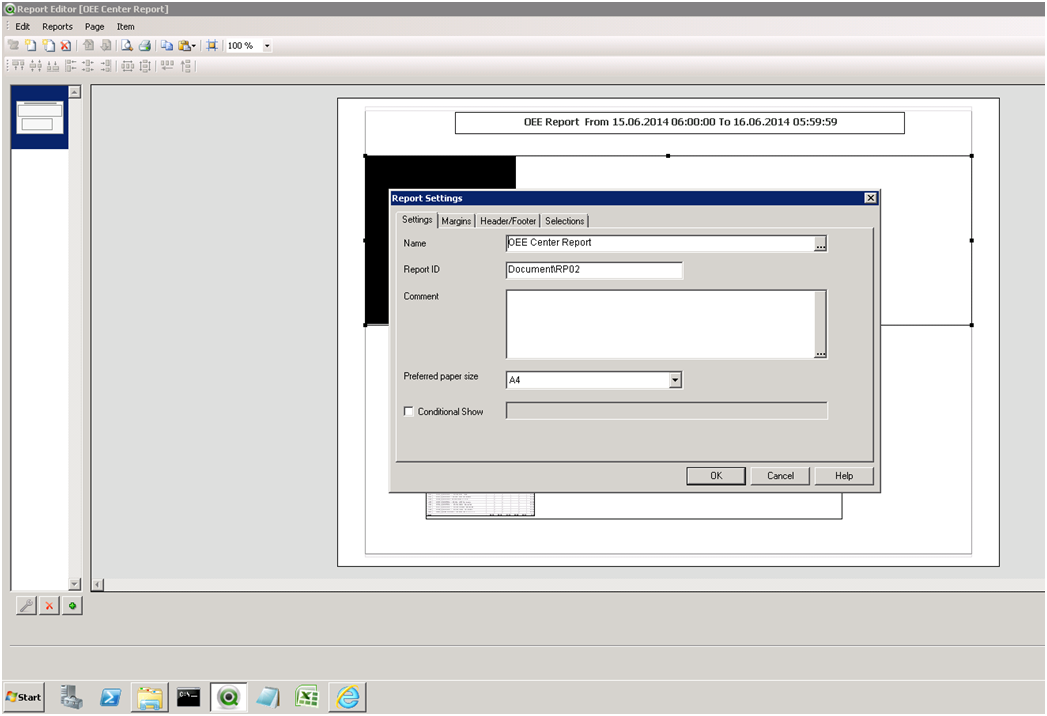1047x716 pixels.
Task: Click the Print report toolbar icon
Action: (x=144, y=46)
